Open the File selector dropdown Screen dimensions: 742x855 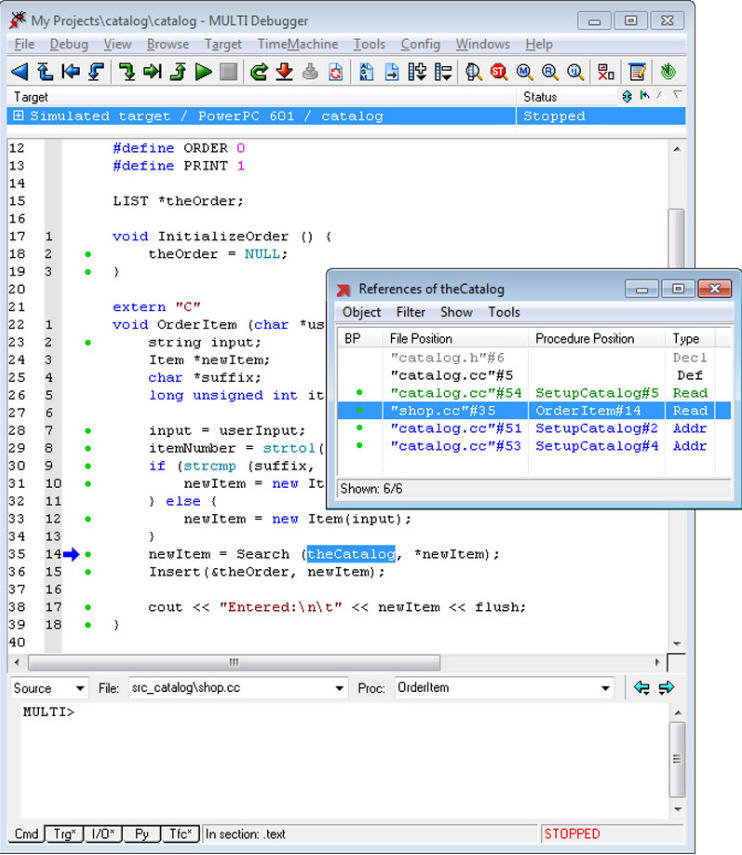pos(238,688)
